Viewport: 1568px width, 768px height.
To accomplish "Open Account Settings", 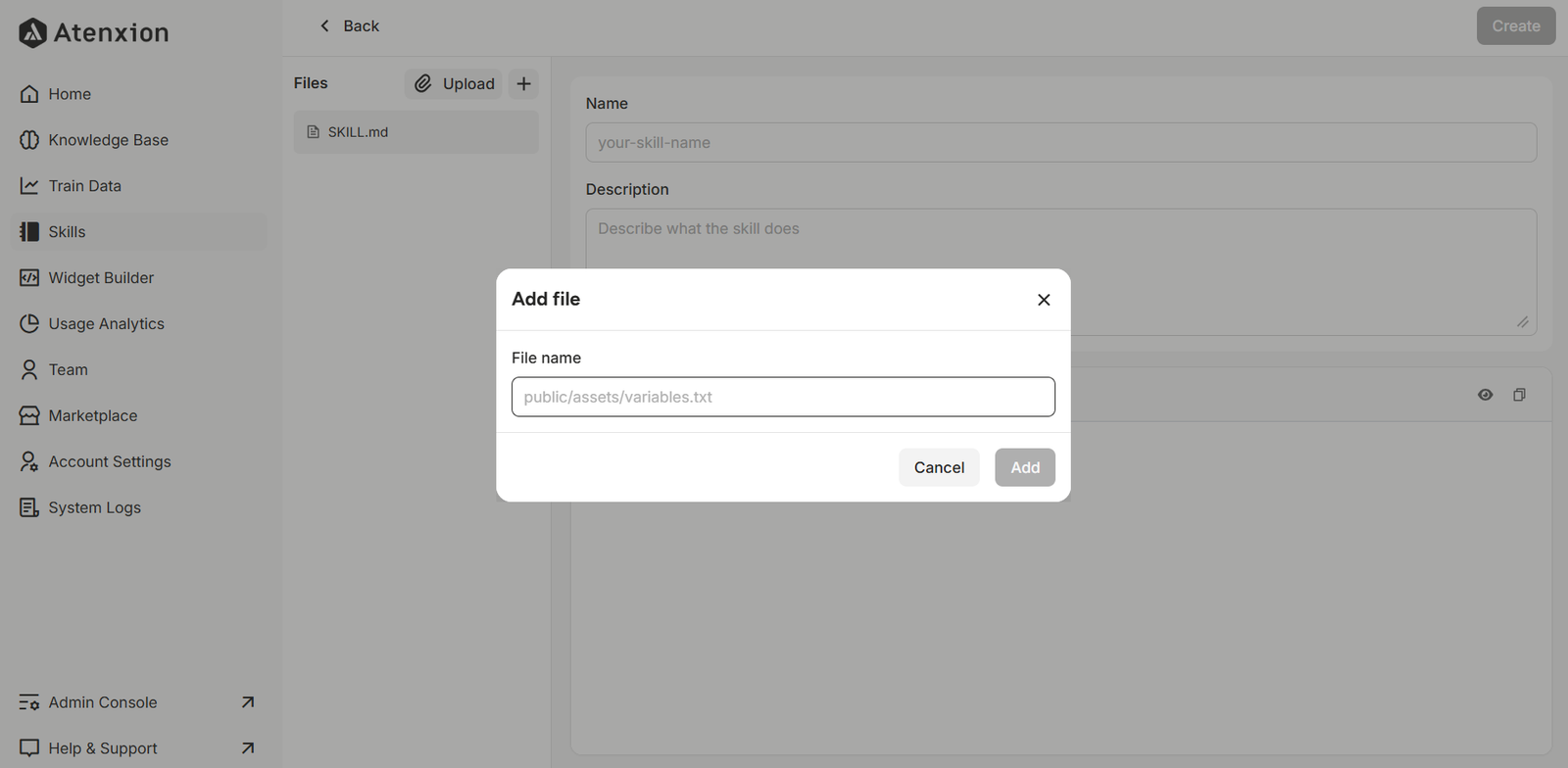I will [x=141, y=462].
